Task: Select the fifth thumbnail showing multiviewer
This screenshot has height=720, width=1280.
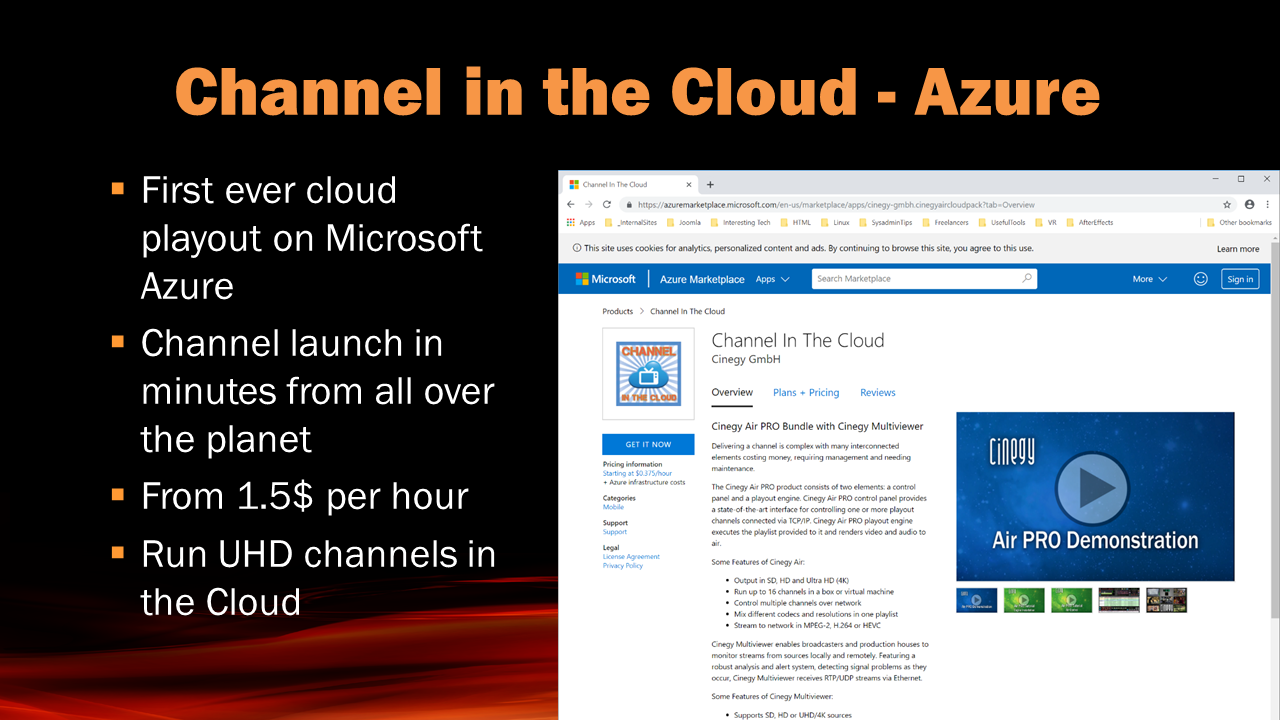Action: [x=1166, y=600]
